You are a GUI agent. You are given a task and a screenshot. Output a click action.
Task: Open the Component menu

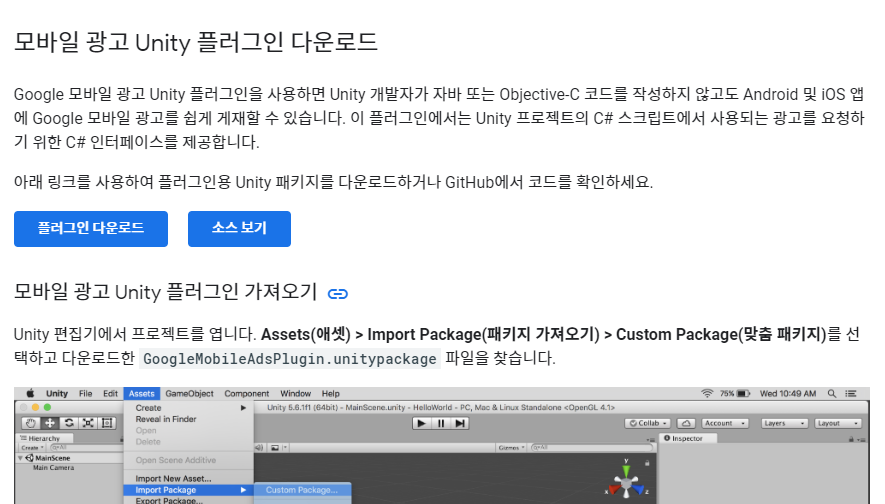coord(247,393)
